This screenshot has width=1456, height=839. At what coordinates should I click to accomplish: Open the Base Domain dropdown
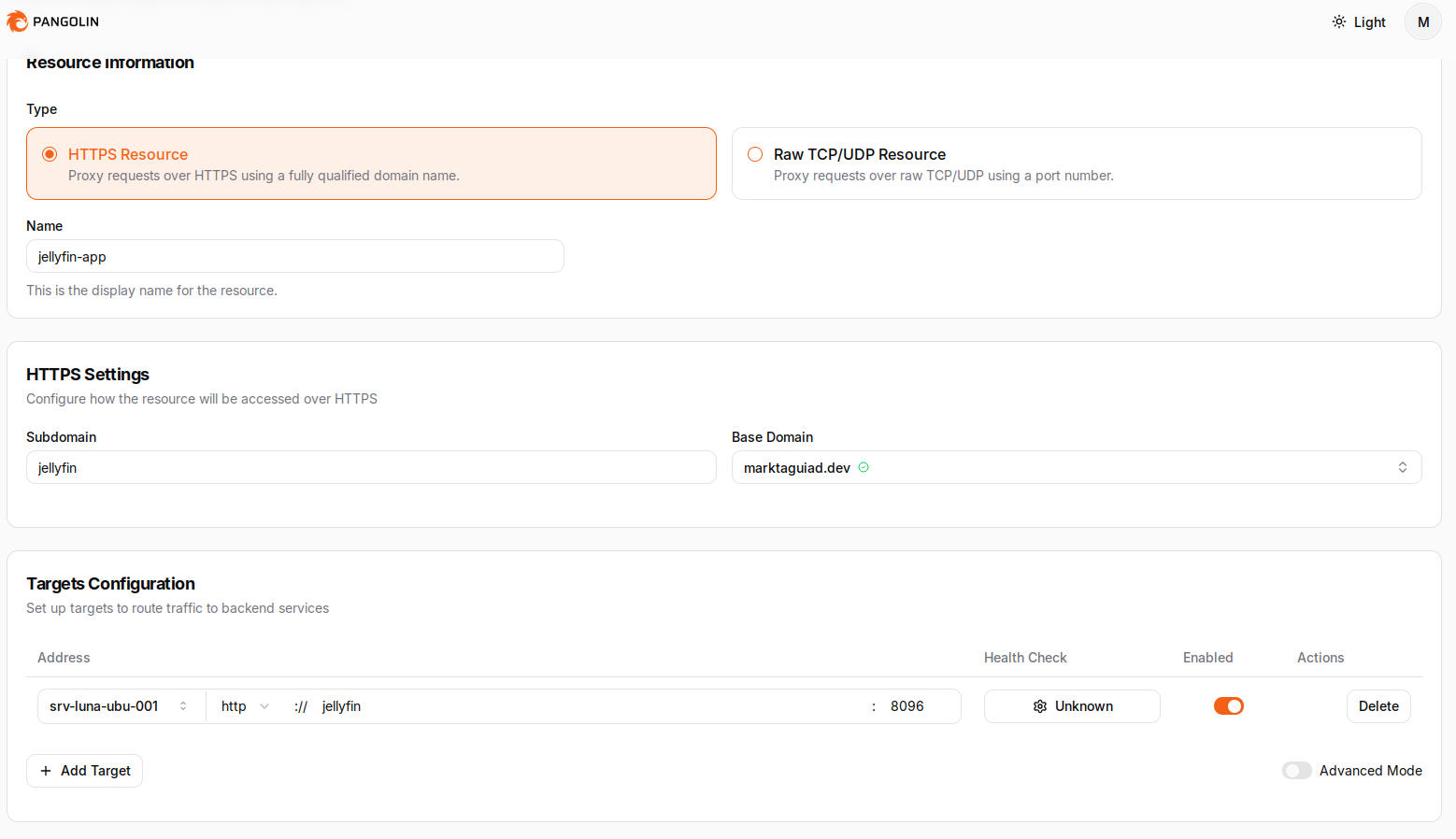1076,467
